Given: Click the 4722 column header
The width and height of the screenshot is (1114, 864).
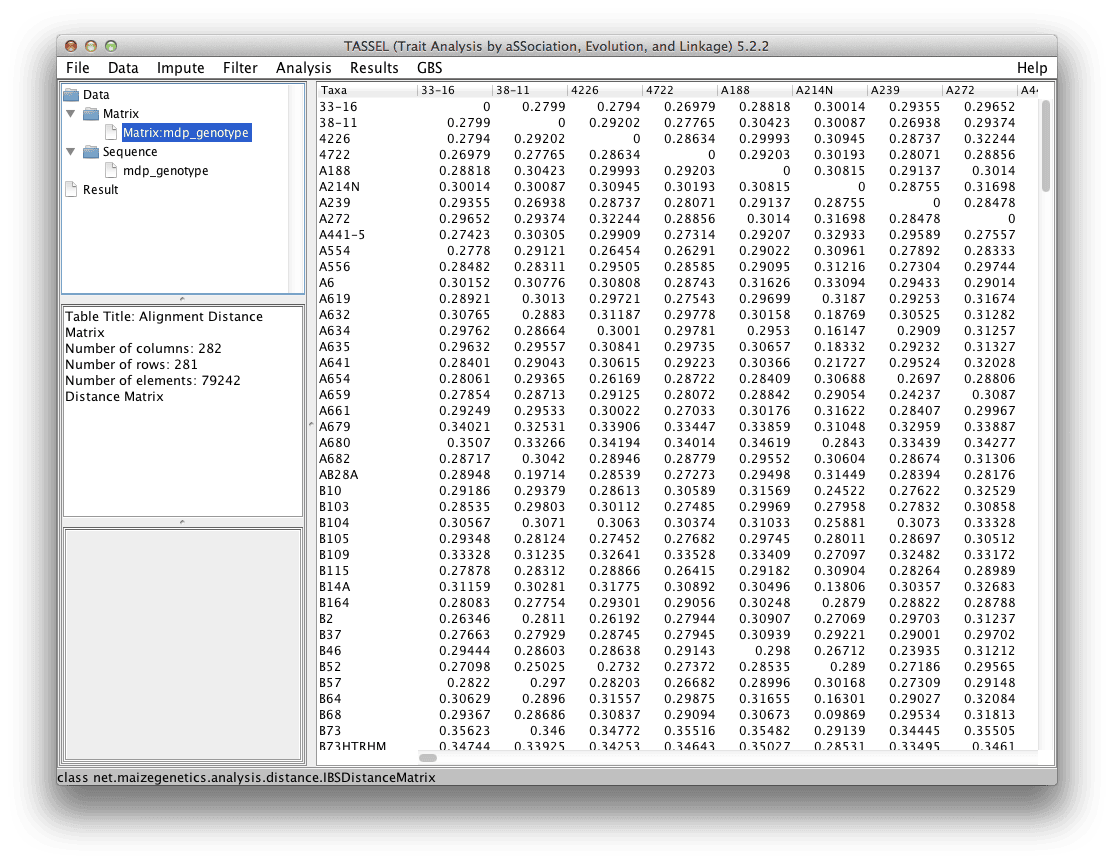Looking at the screenshot, I should click(679, 90).
